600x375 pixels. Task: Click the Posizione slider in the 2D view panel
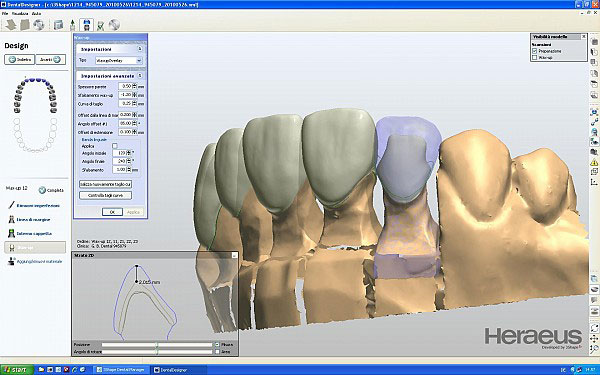[157, 345]
